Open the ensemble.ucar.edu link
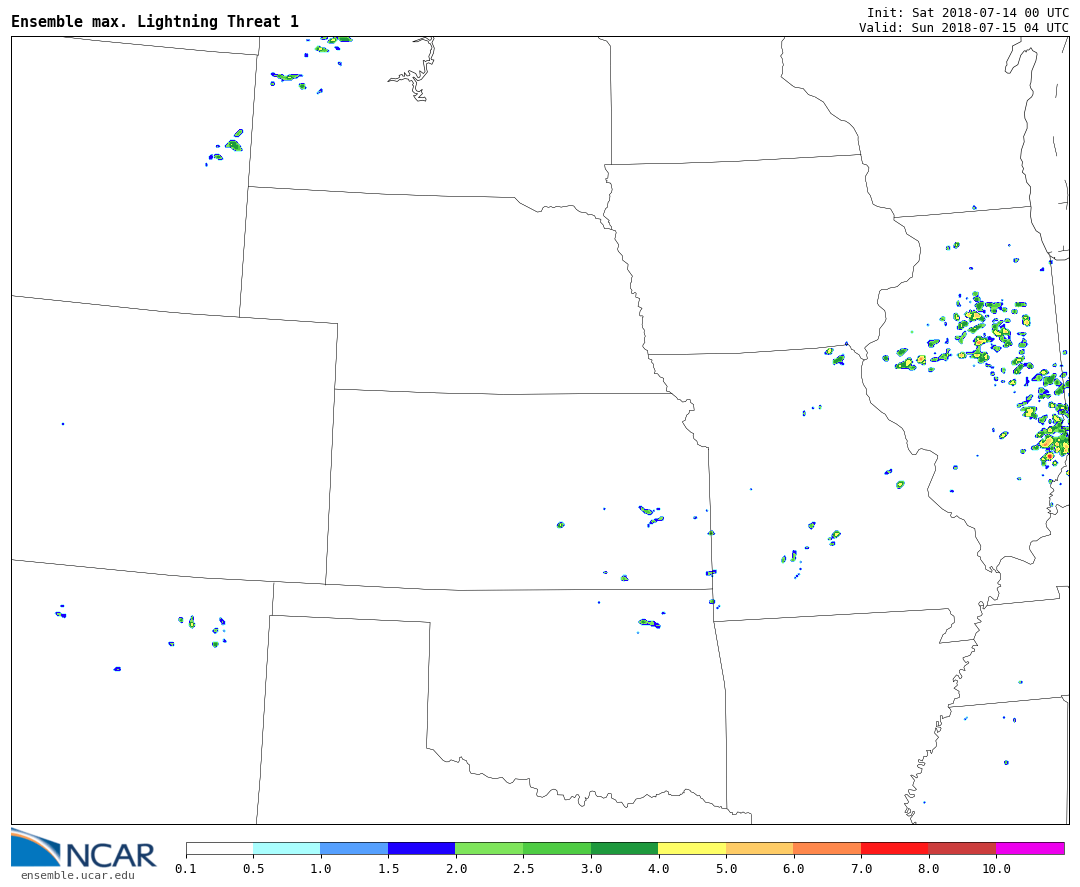 pos(77,876)
